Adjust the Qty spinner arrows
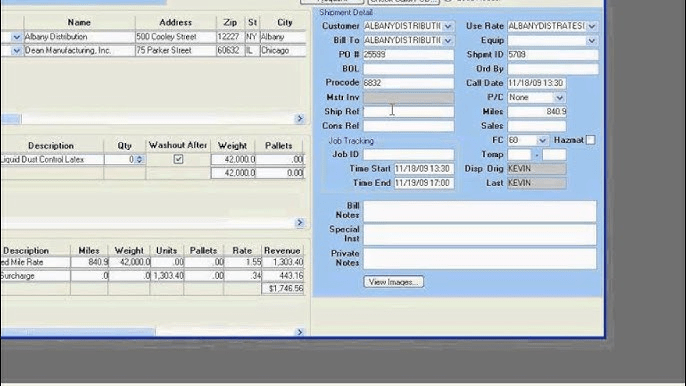 tap(139, 160)
